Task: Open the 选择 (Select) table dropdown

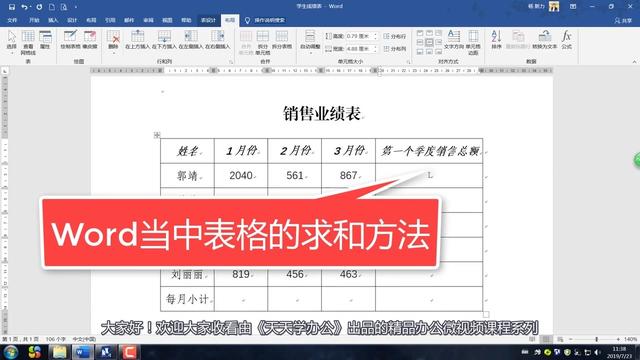Action: (x=11, y=42)
